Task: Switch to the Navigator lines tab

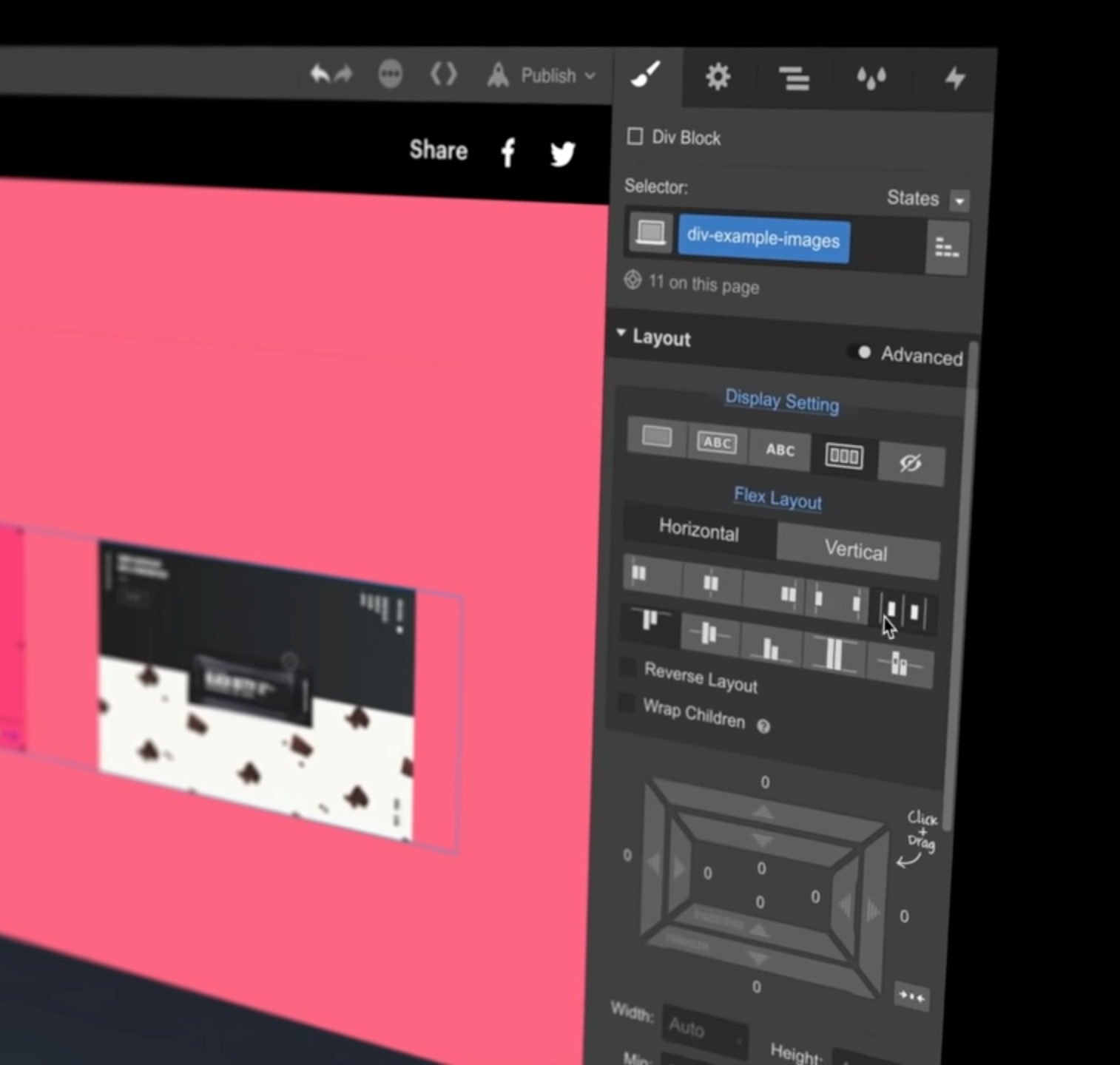Action: click(x=795, y=78)
